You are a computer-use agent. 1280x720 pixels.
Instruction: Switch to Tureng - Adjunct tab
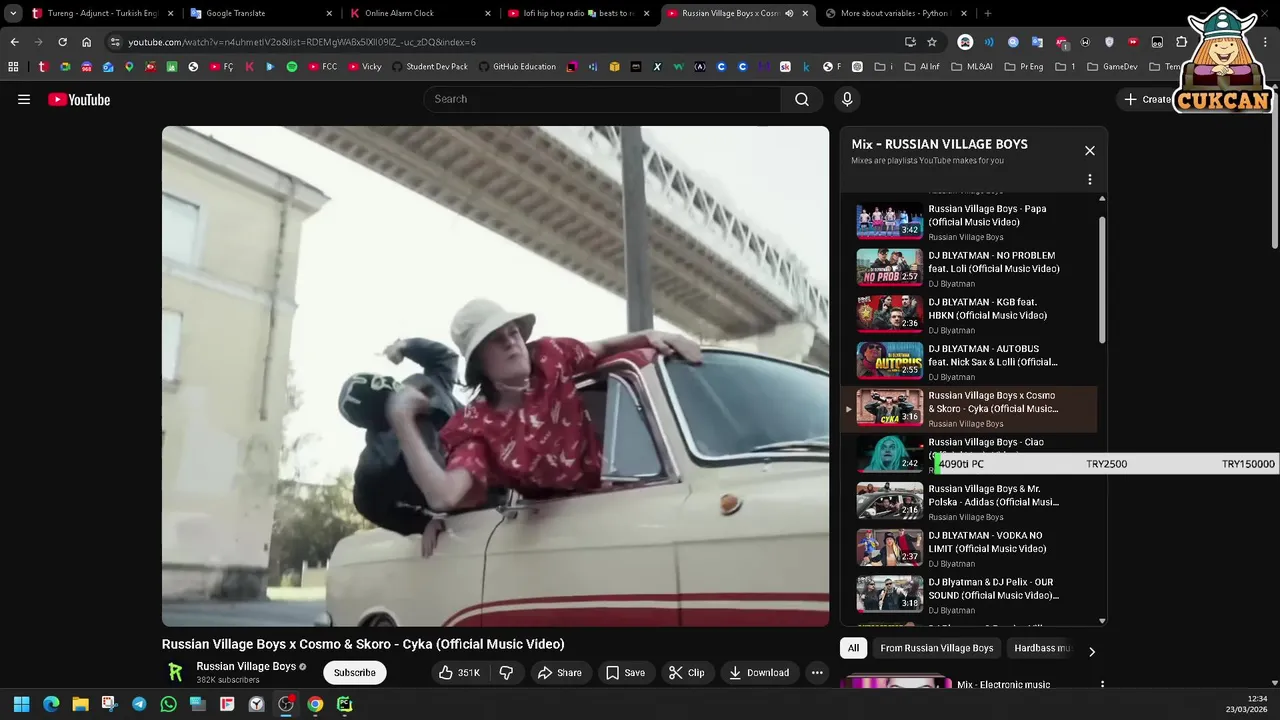(x=102, y=13)
